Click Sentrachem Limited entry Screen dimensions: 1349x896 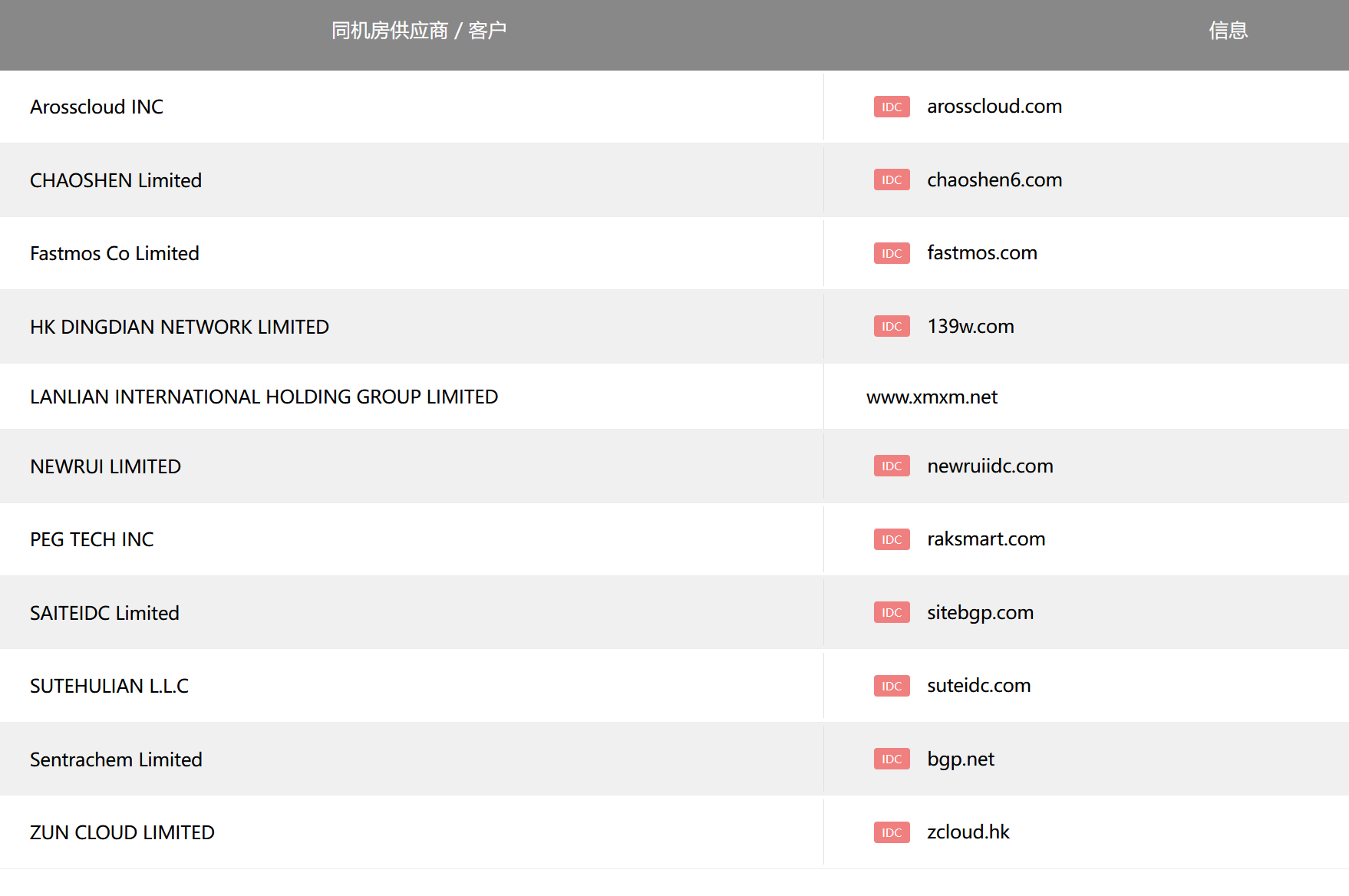(x=116, y=759)
